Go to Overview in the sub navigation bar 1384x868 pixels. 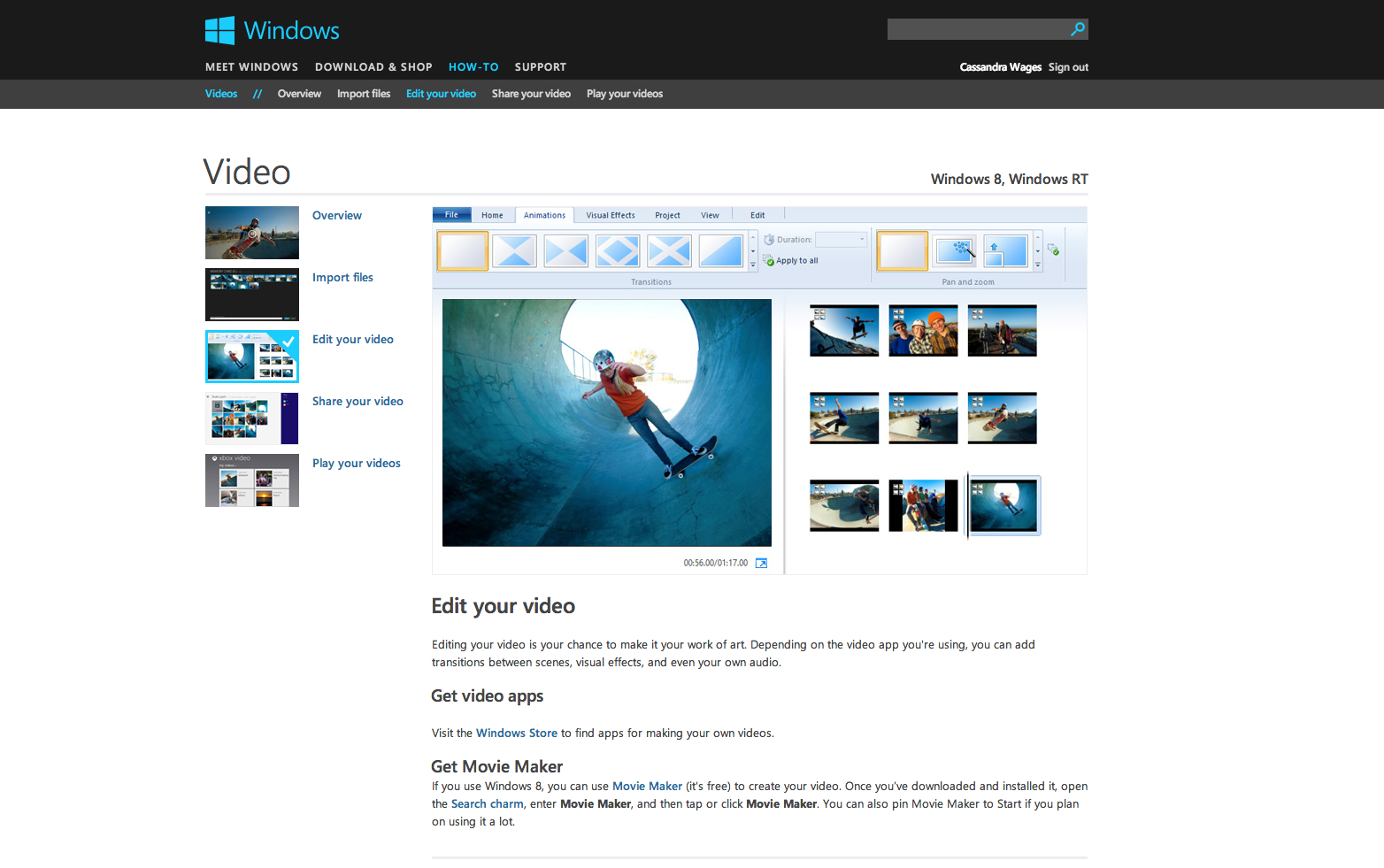pyautogui.click(x=299, y=94)
